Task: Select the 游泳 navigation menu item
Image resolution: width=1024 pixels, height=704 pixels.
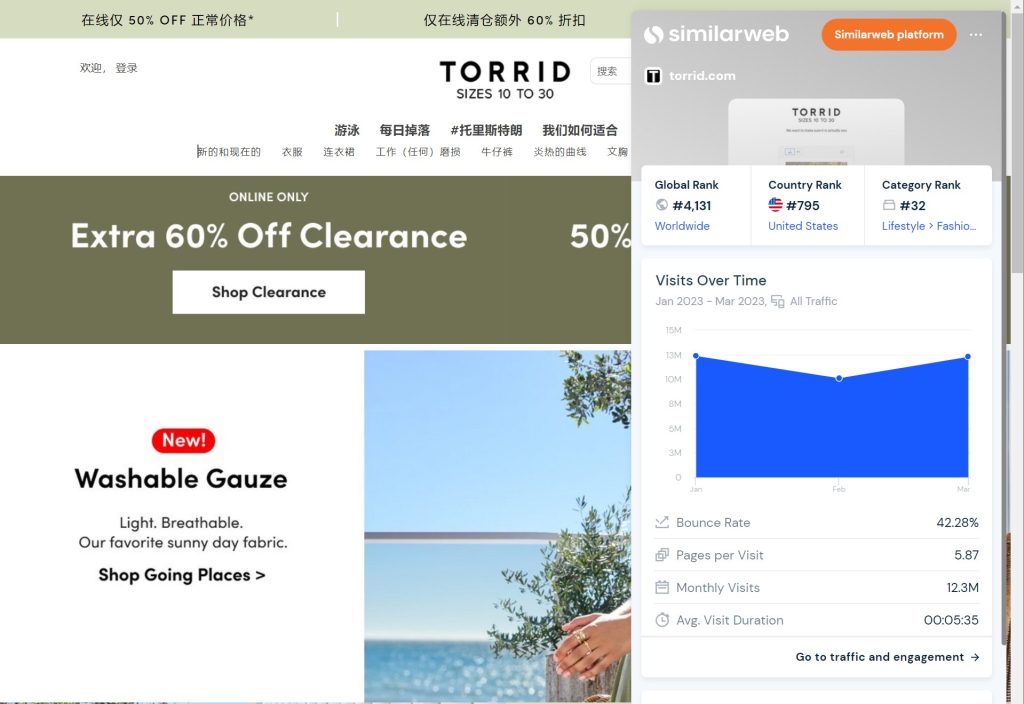Action: tap(347, 130)
